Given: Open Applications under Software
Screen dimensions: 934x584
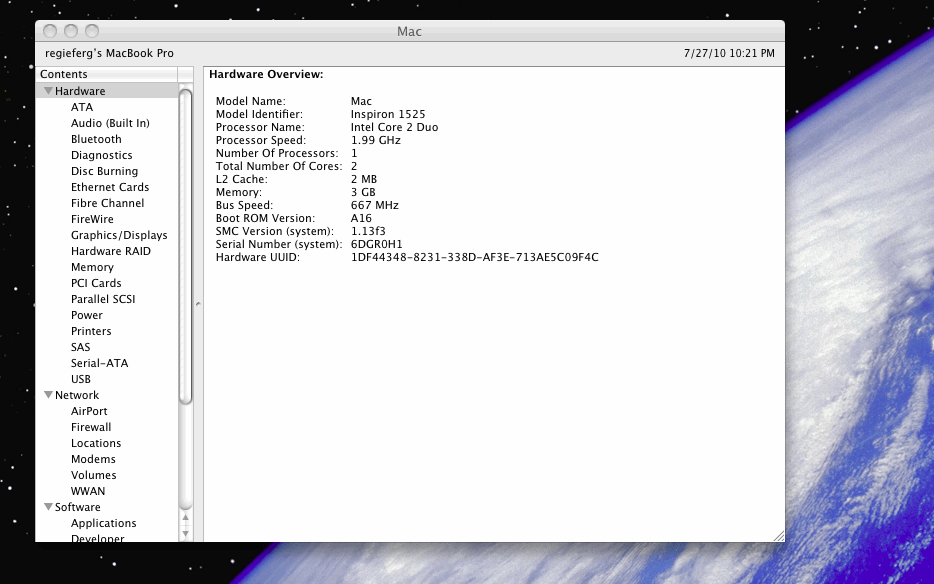Looking at the screenshot, I should [x=104, y=523].
